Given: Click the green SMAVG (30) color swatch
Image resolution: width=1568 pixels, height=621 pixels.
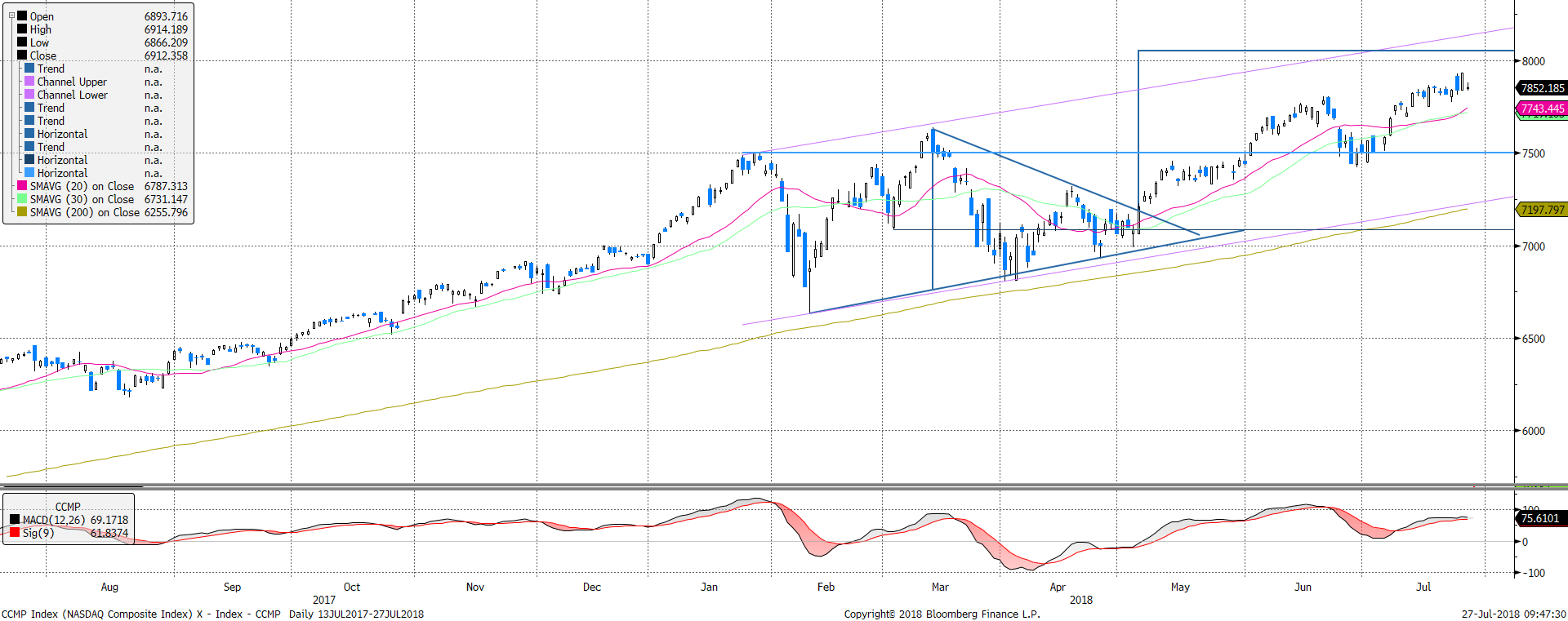Looking at the screenshot, I should (x=22, y=199).
